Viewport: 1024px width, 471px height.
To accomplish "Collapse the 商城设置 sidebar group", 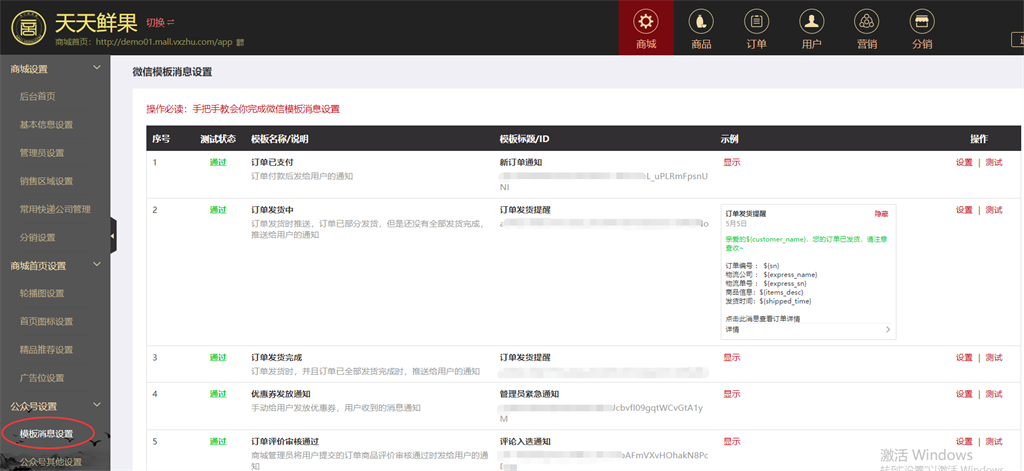I will (x=96, y=69).
